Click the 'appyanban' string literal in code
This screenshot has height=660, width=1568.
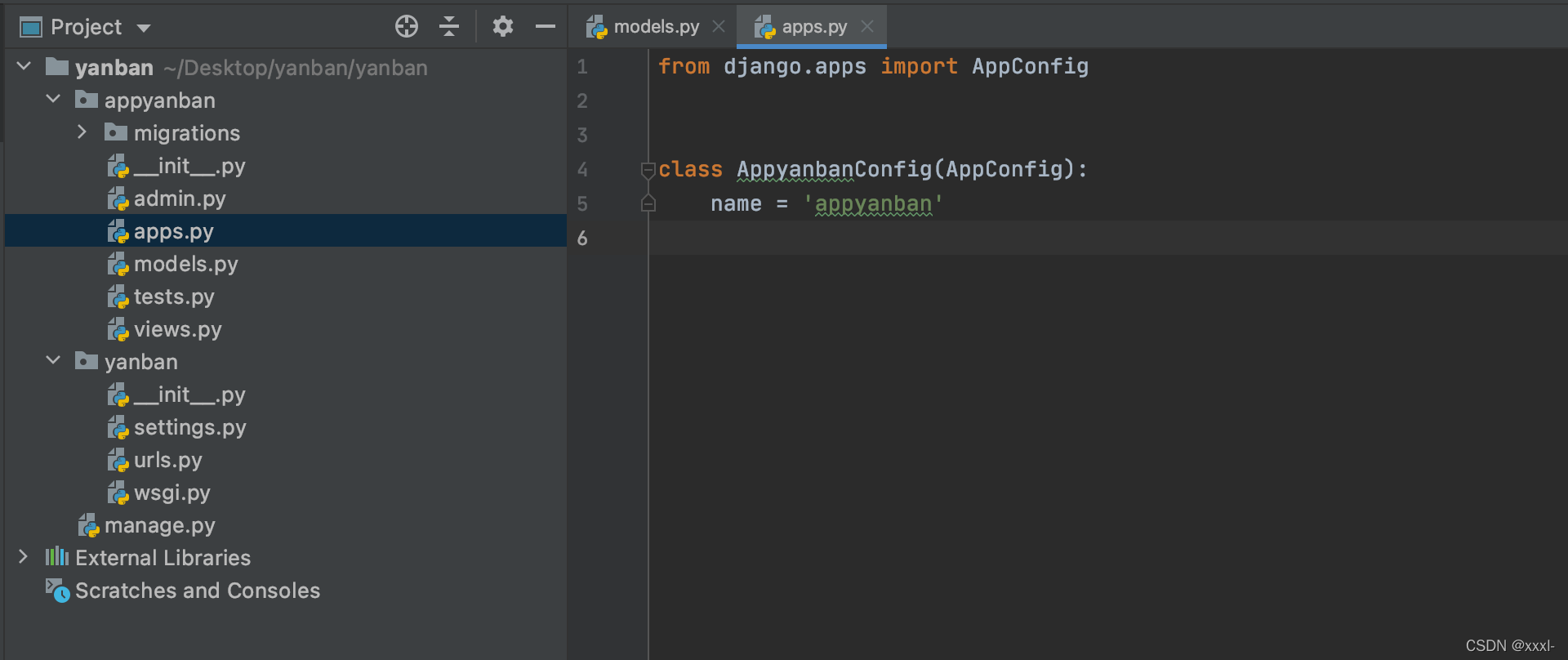[874, 203]
